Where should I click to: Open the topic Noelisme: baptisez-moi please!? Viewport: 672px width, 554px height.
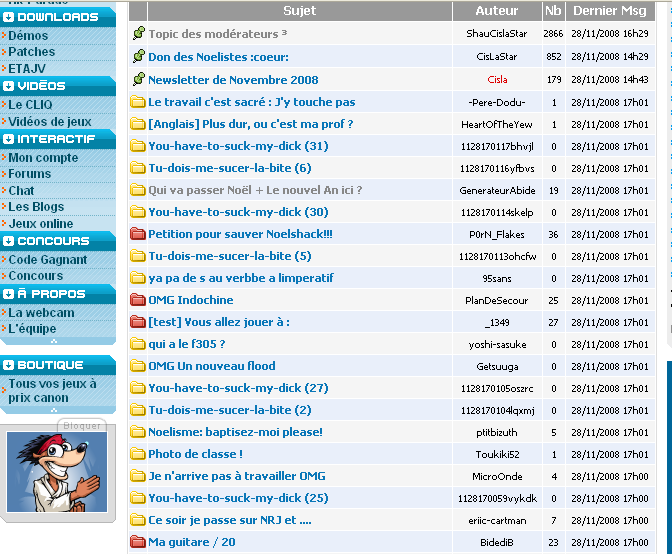pos(235,432)
